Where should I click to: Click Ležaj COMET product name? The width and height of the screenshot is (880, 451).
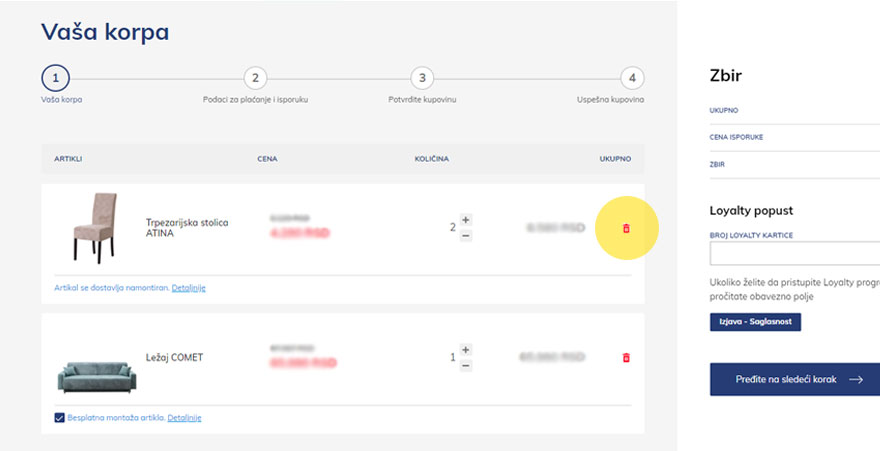click(175, 357)
